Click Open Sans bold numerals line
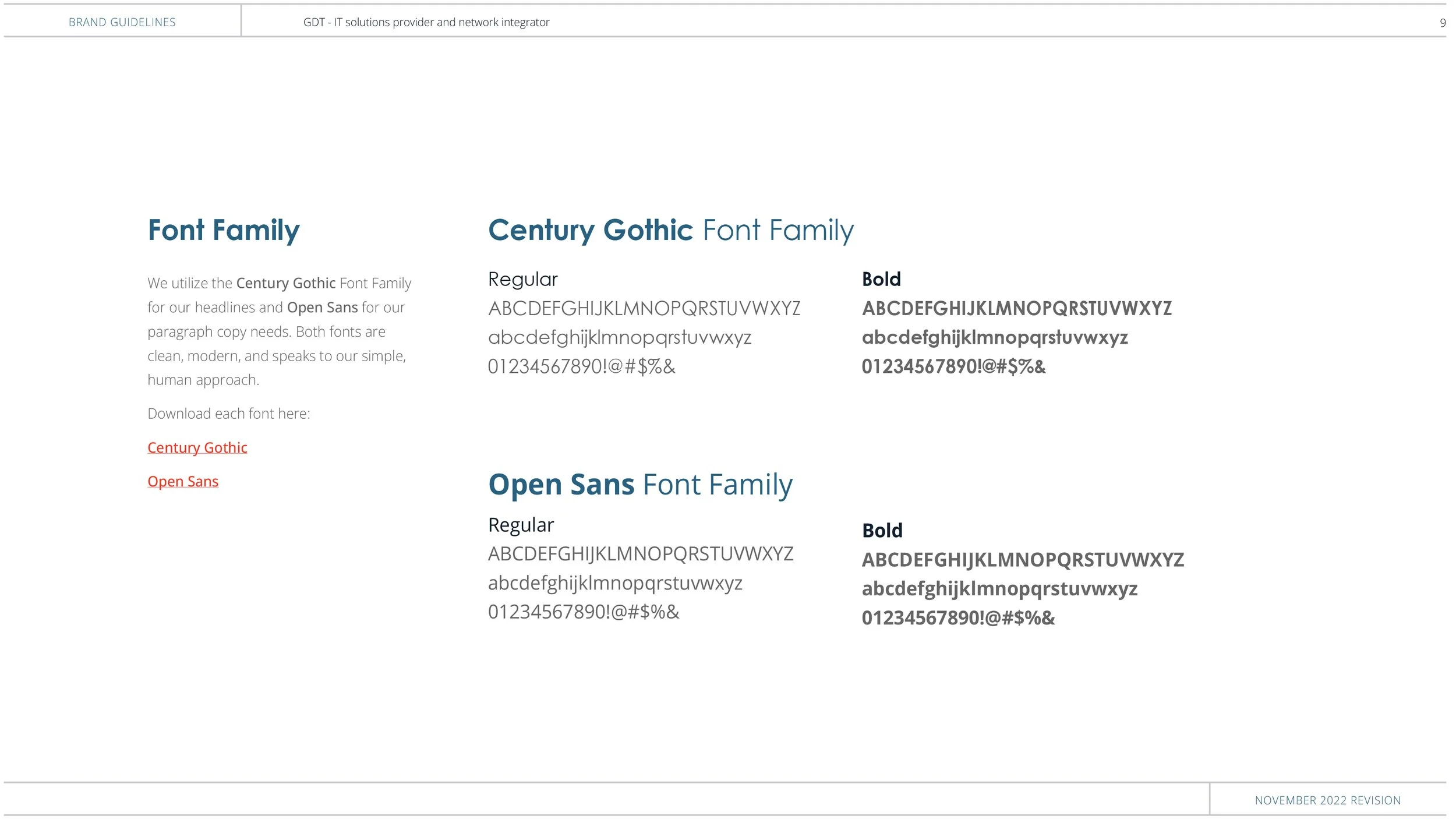This screenshot has height=819, width=1456. coord(958,618)
